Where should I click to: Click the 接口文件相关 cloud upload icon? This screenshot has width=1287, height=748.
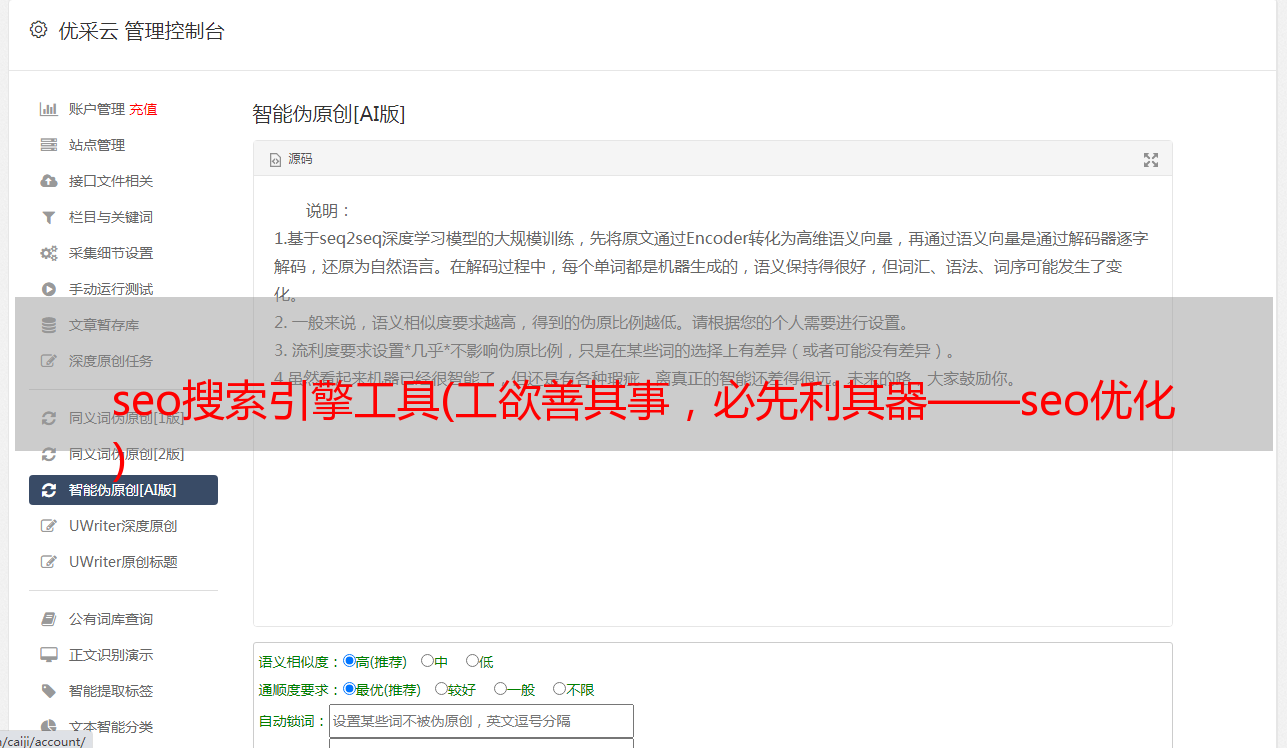pyautogui.click(x=48, y=181)
